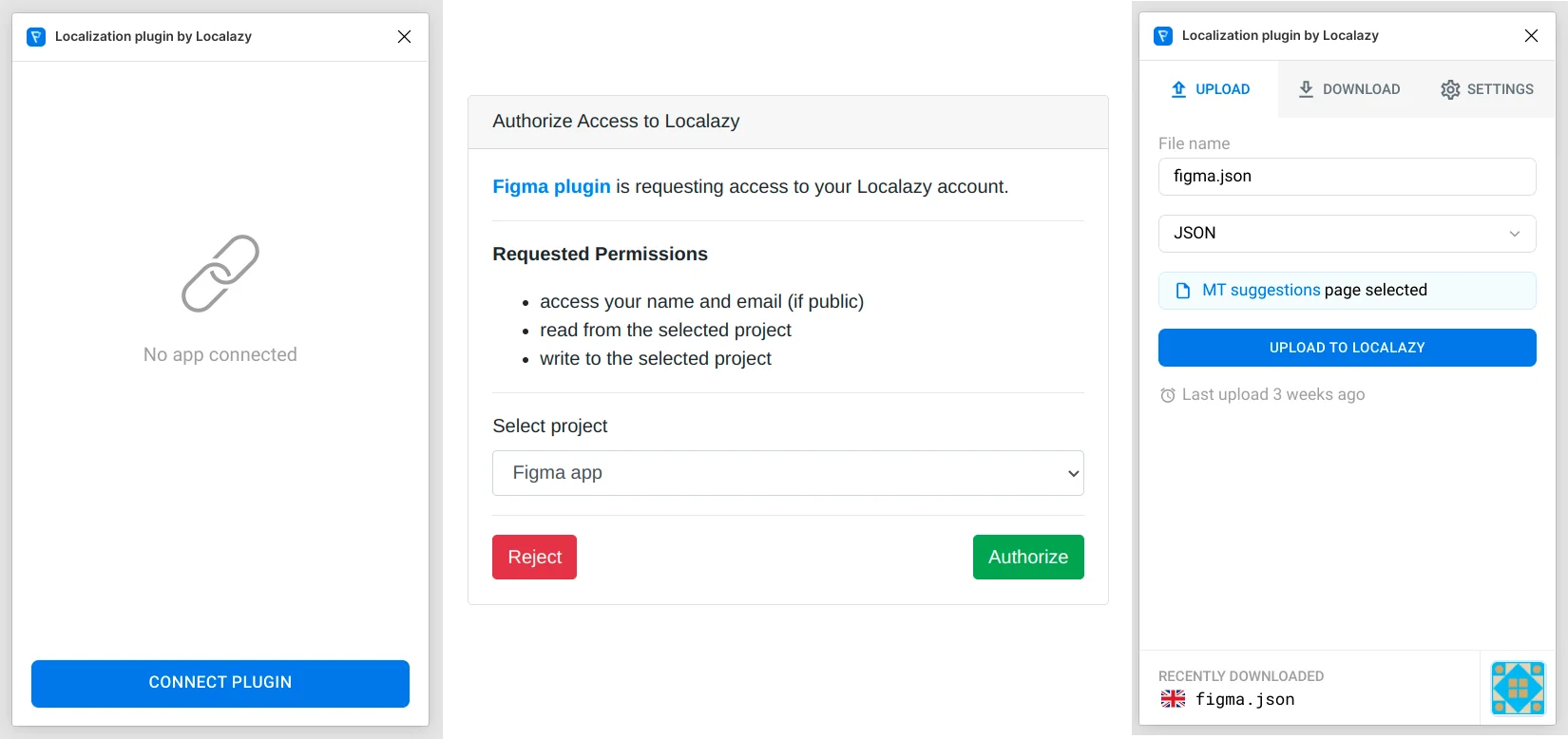This screenshot has height=739, width=1568.
Task: Click the download arrow icon
Action: click(x=1306, y=89)
